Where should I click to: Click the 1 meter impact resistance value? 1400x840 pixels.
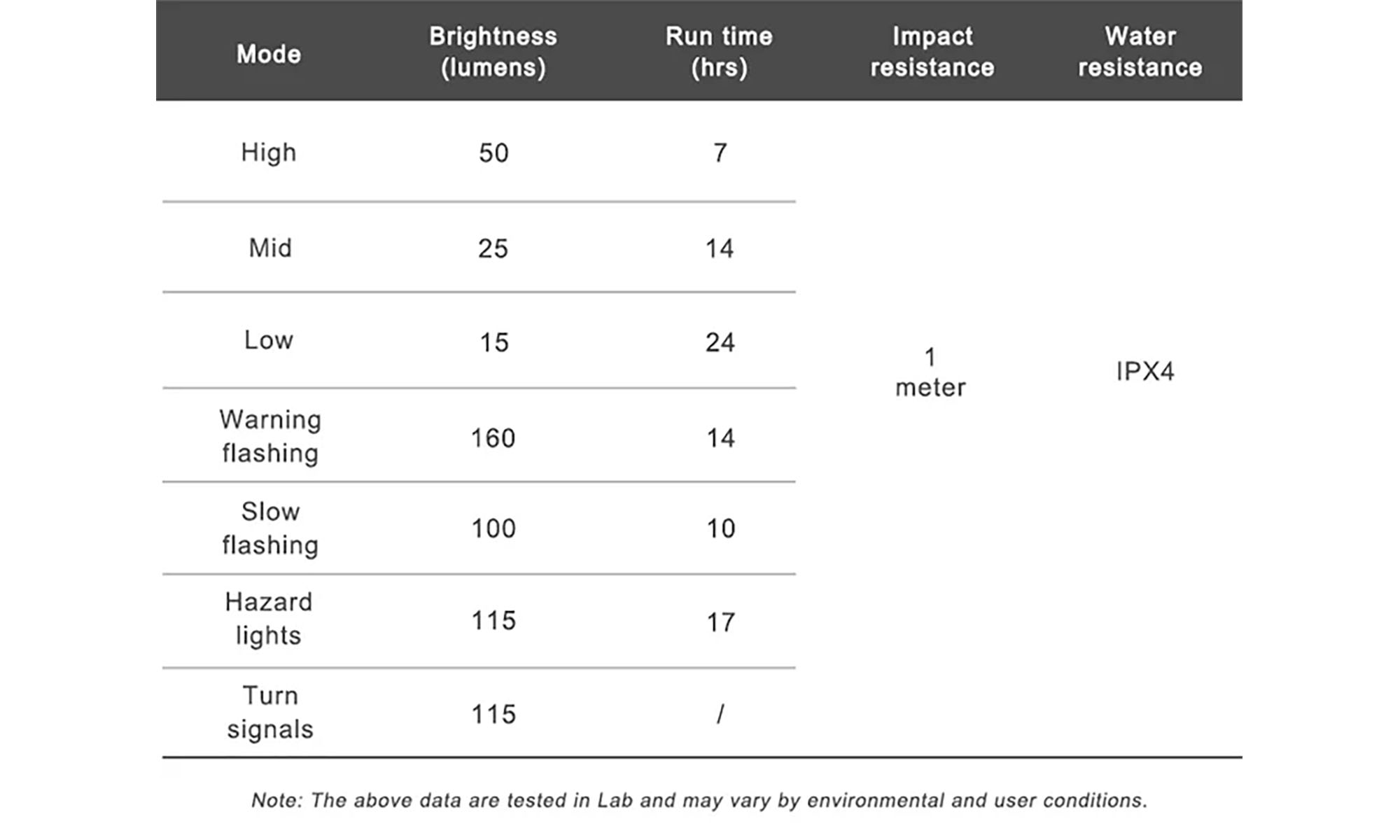(930, 372)
